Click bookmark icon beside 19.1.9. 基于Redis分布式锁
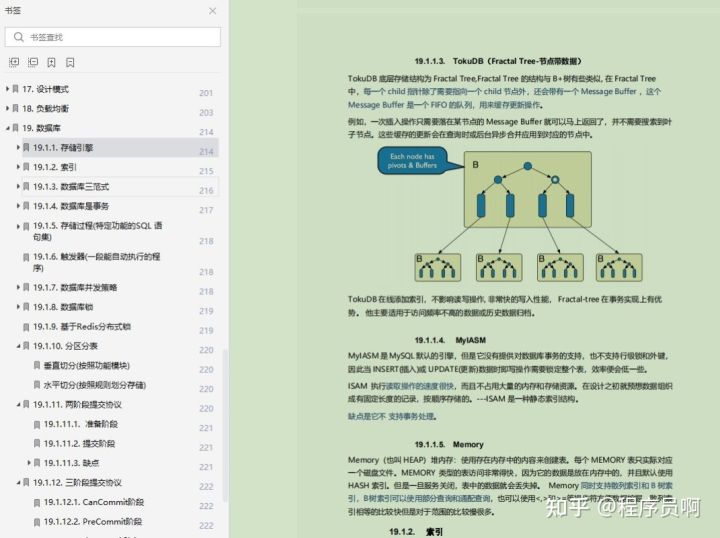Image resolution: width=720 pixels, height=538 pixels. coord(26,327)
